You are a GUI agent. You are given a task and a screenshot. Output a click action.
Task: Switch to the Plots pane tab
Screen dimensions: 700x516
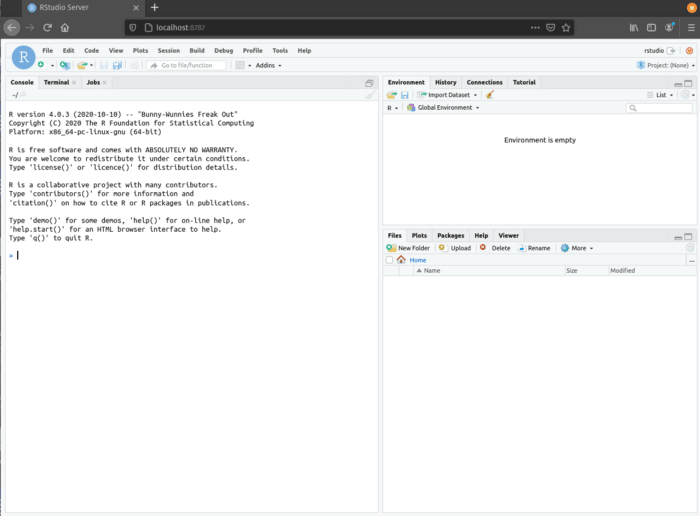[419, 235]
